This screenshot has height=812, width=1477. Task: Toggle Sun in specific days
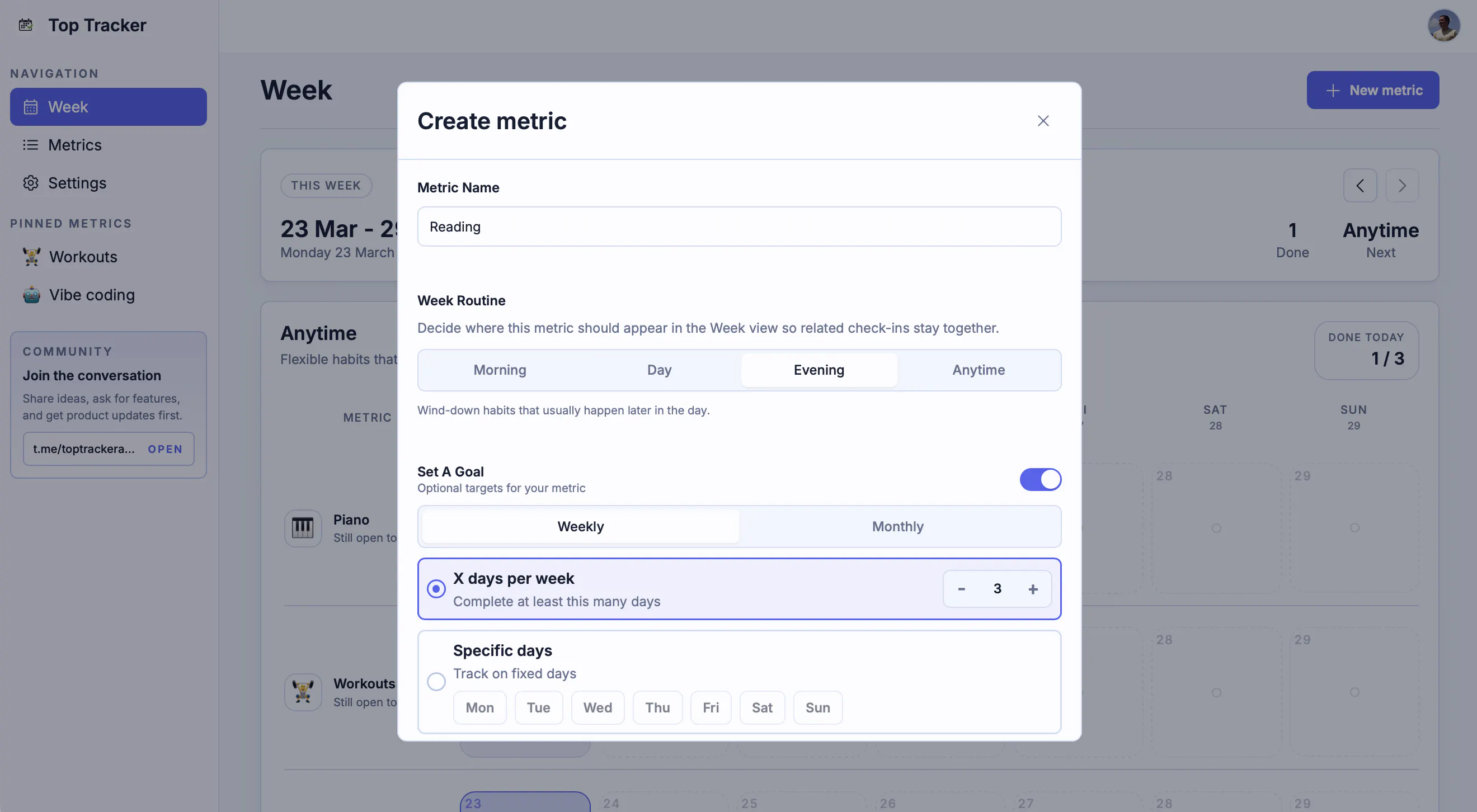click(817, 708)
